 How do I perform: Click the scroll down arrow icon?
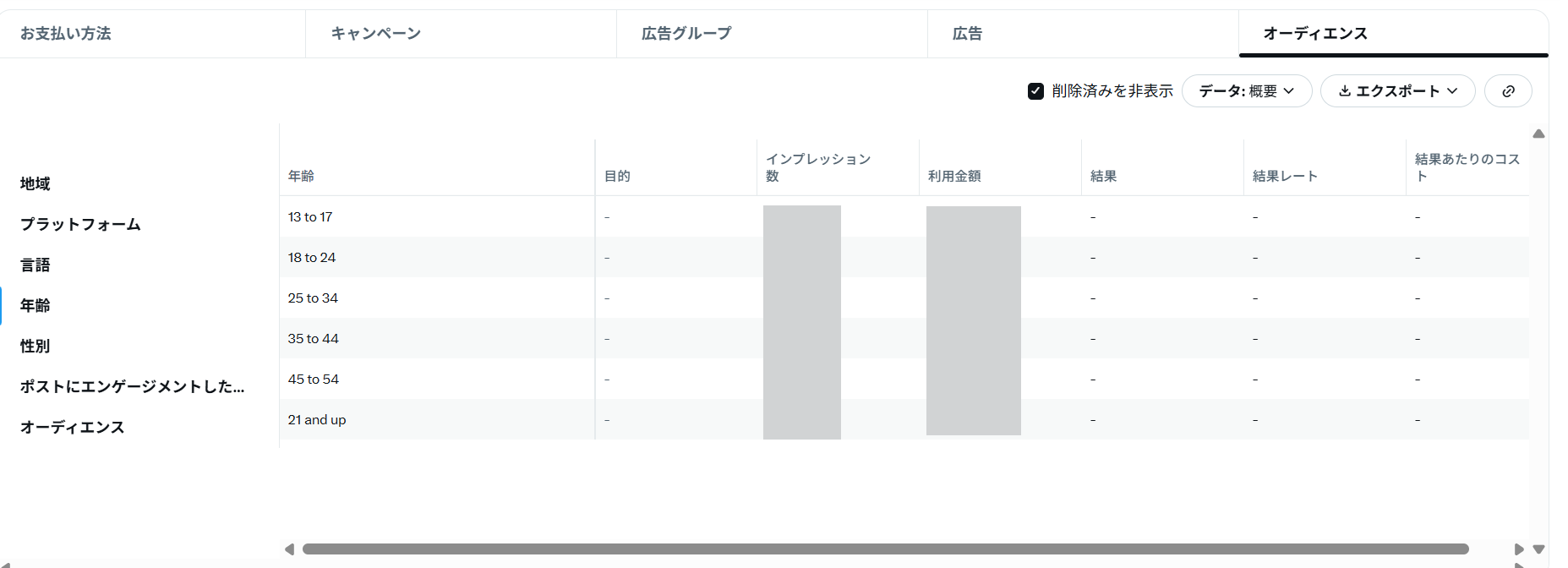(1538, 549)
